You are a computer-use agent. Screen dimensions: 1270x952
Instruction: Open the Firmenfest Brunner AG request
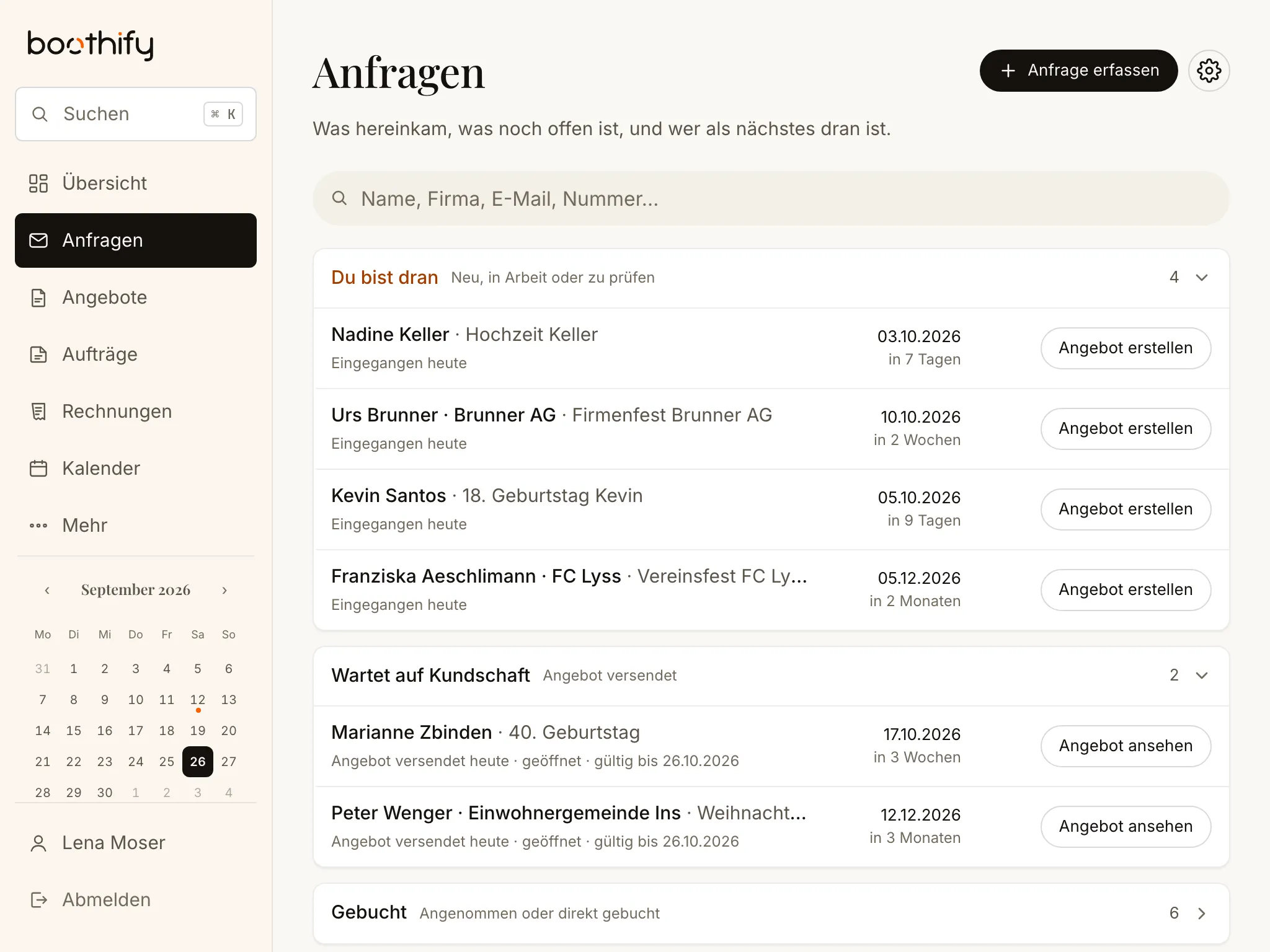tap(771, 429)
